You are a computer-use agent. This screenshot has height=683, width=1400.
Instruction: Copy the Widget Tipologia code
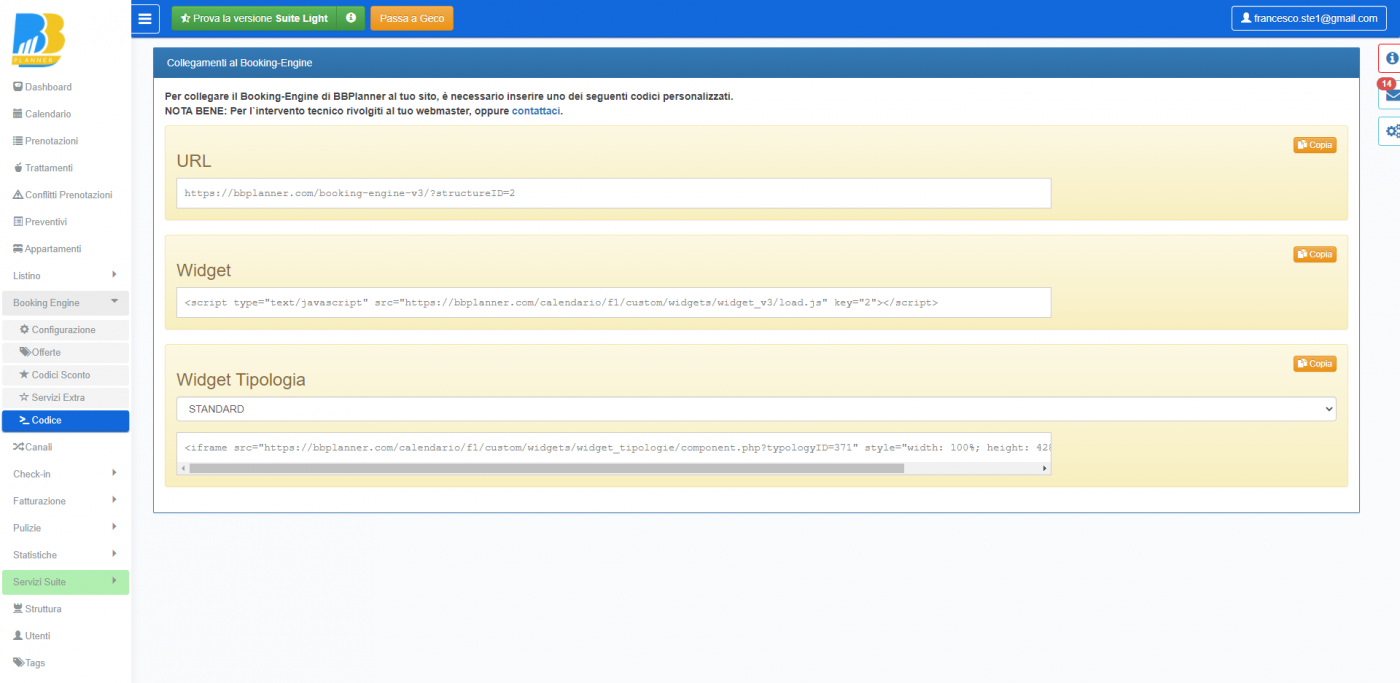coord(1315,363)
